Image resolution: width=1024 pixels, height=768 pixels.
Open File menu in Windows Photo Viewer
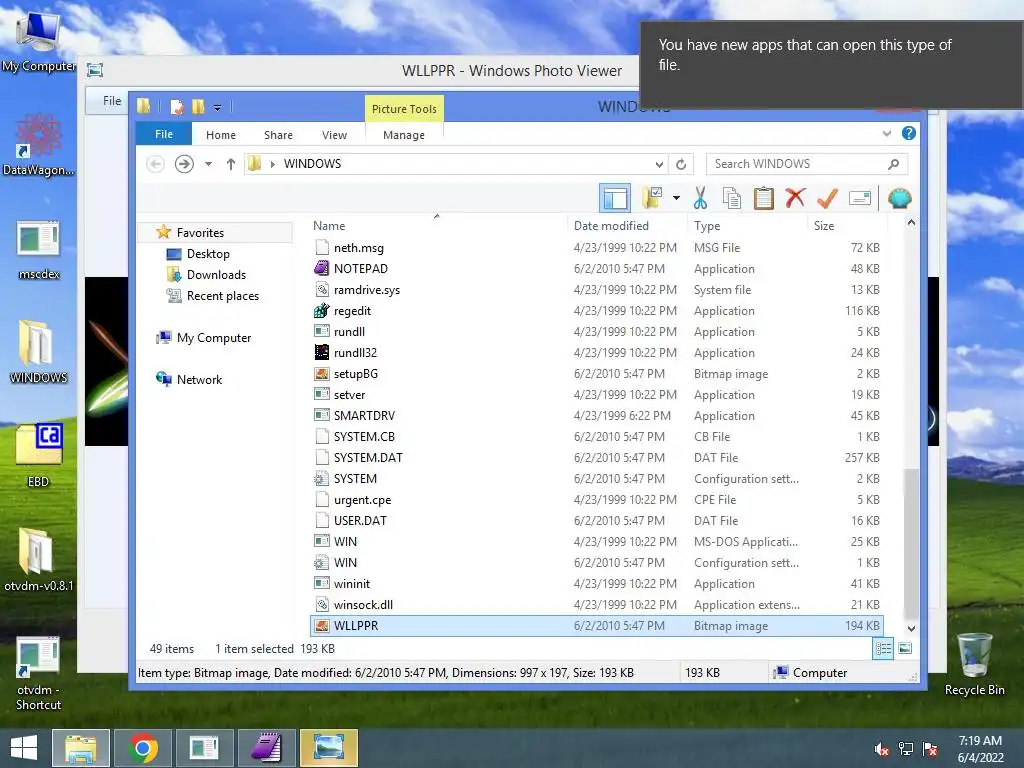[112, 101]
